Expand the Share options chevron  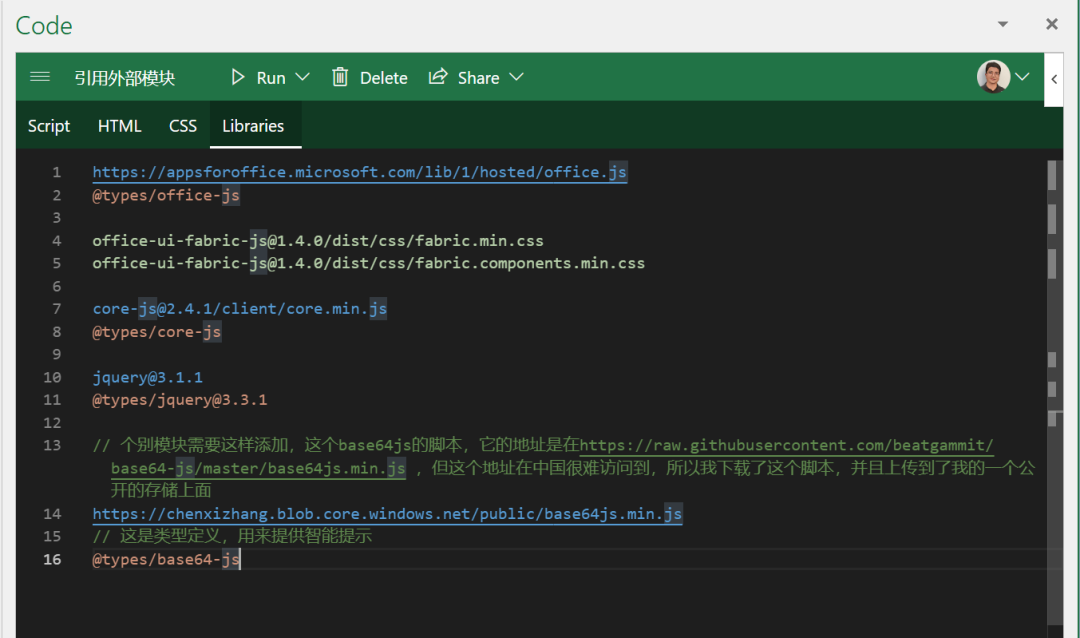pyautogui.click(x=517, y=77)
